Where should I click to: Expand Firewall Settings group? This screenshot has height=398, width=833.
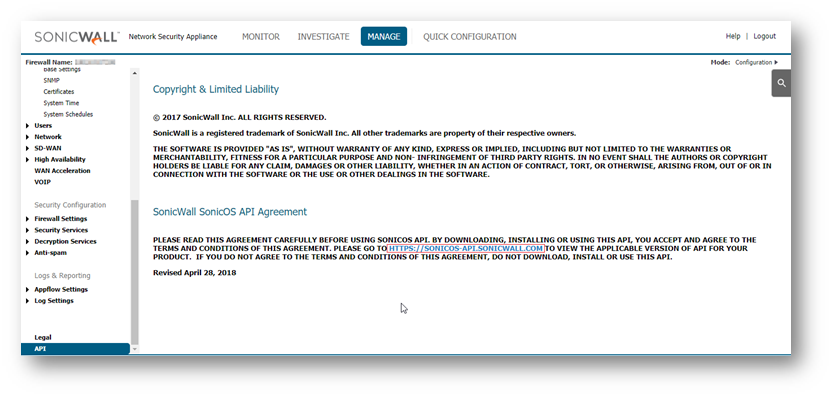click(28, 219)
